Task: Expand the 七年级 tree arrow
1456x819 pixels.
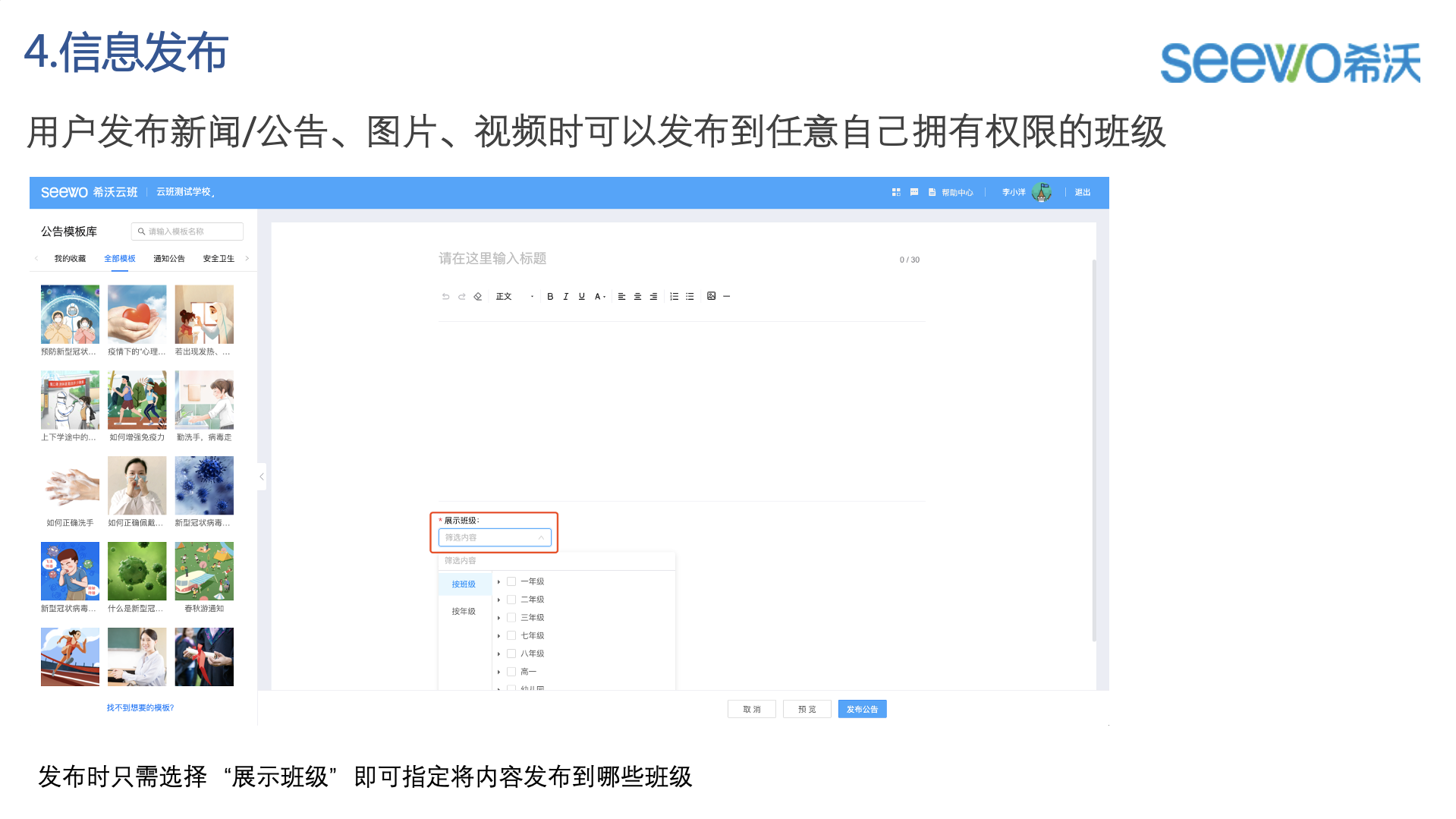Action: coord(500,635)
